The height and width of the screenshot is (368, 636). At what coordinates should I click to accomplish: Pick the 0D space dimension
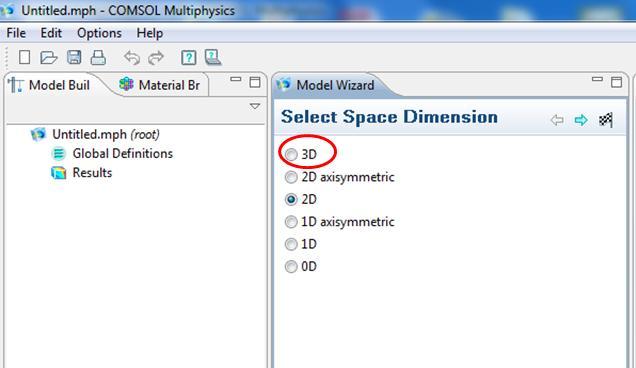pyautogui.click(x=291, y=267)
